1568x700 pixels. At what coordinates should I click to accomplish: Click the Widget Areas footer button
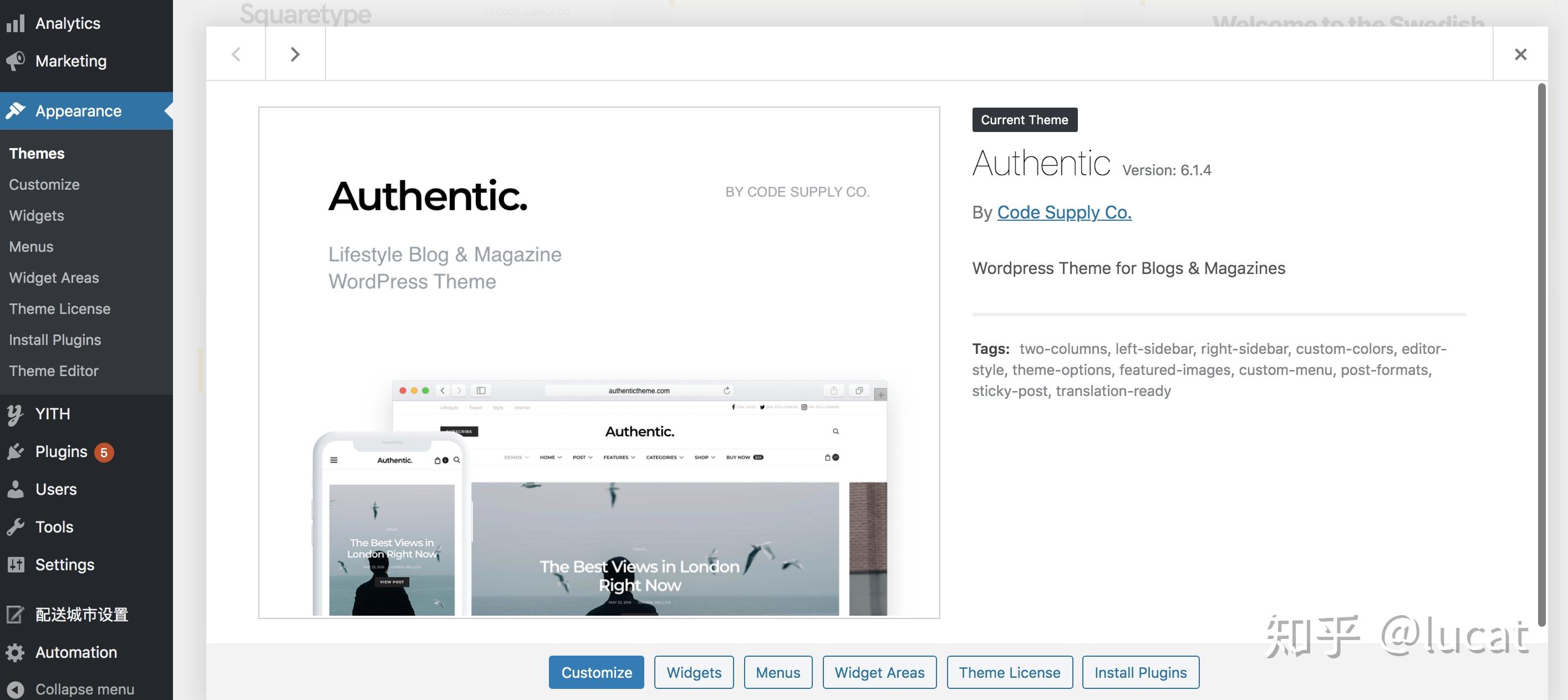point(879,673)
